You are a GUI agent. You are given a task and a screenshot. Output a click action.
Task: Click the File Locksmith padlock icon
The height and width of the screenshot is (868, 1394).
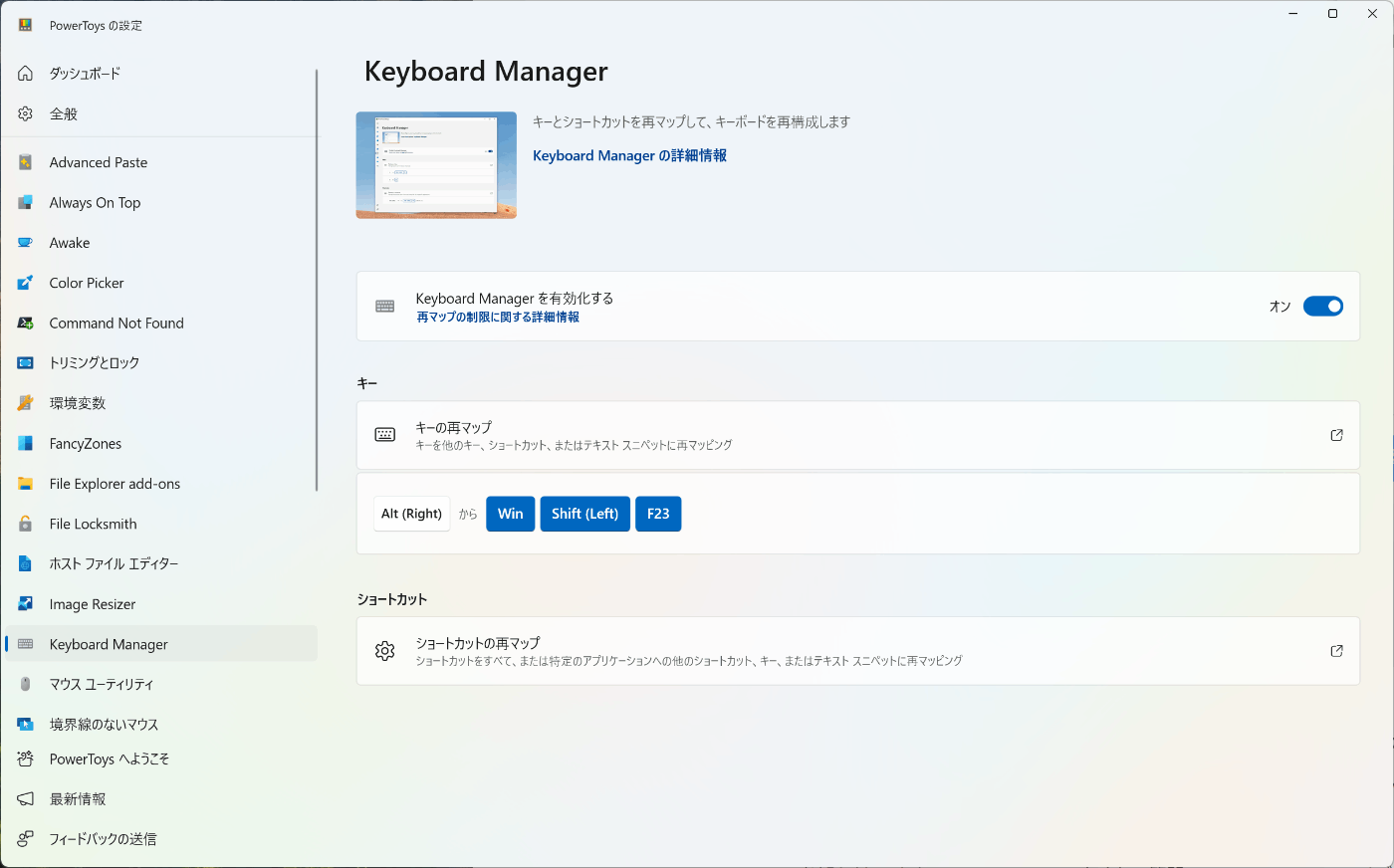pyautogui.click(x=26, y=524)
